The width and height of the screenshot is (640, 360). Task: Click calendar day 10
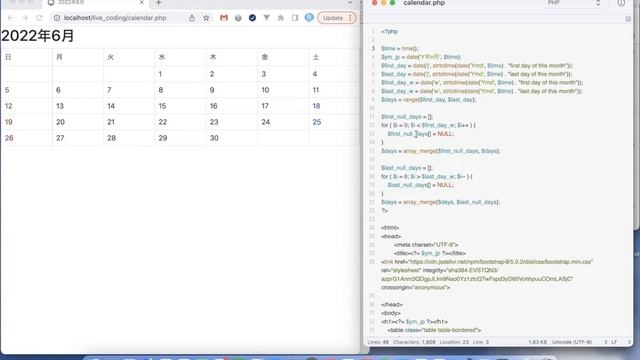tap(265, 90)
